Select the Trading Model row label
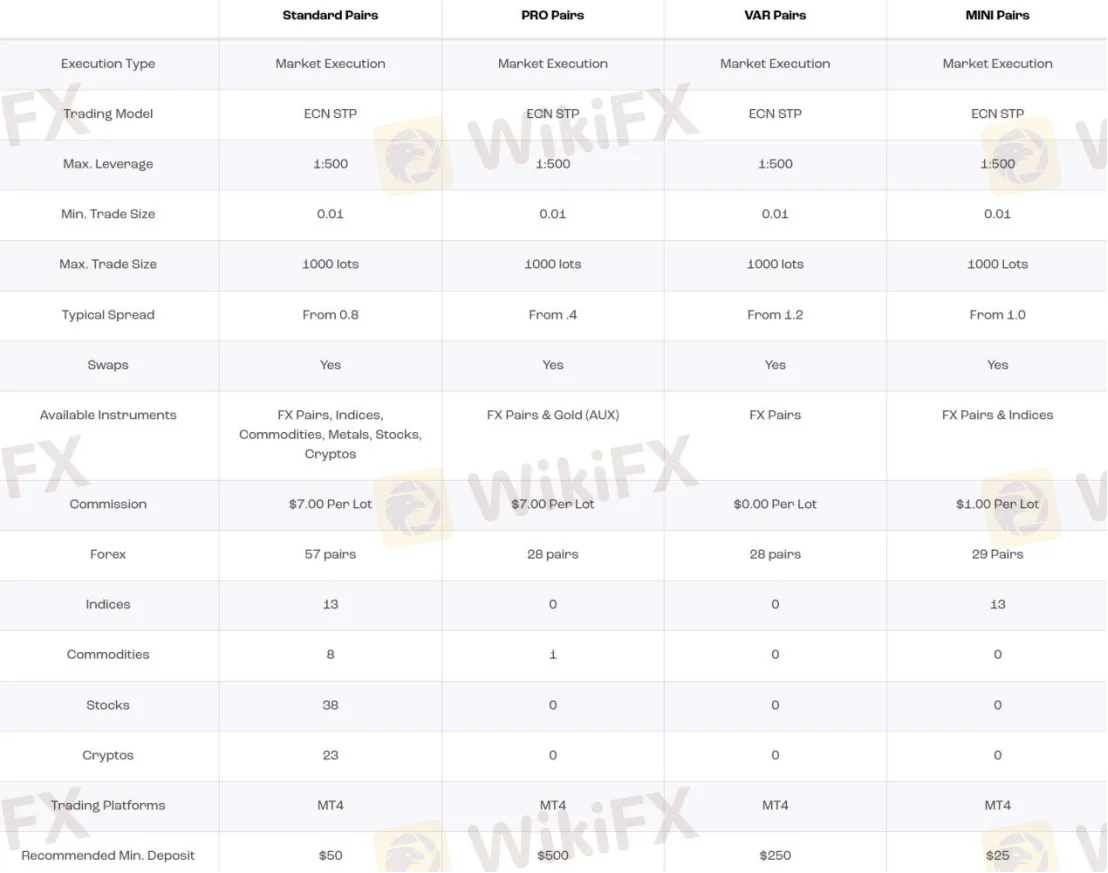Screen dimensions: 1108x873 coord(108,114)
